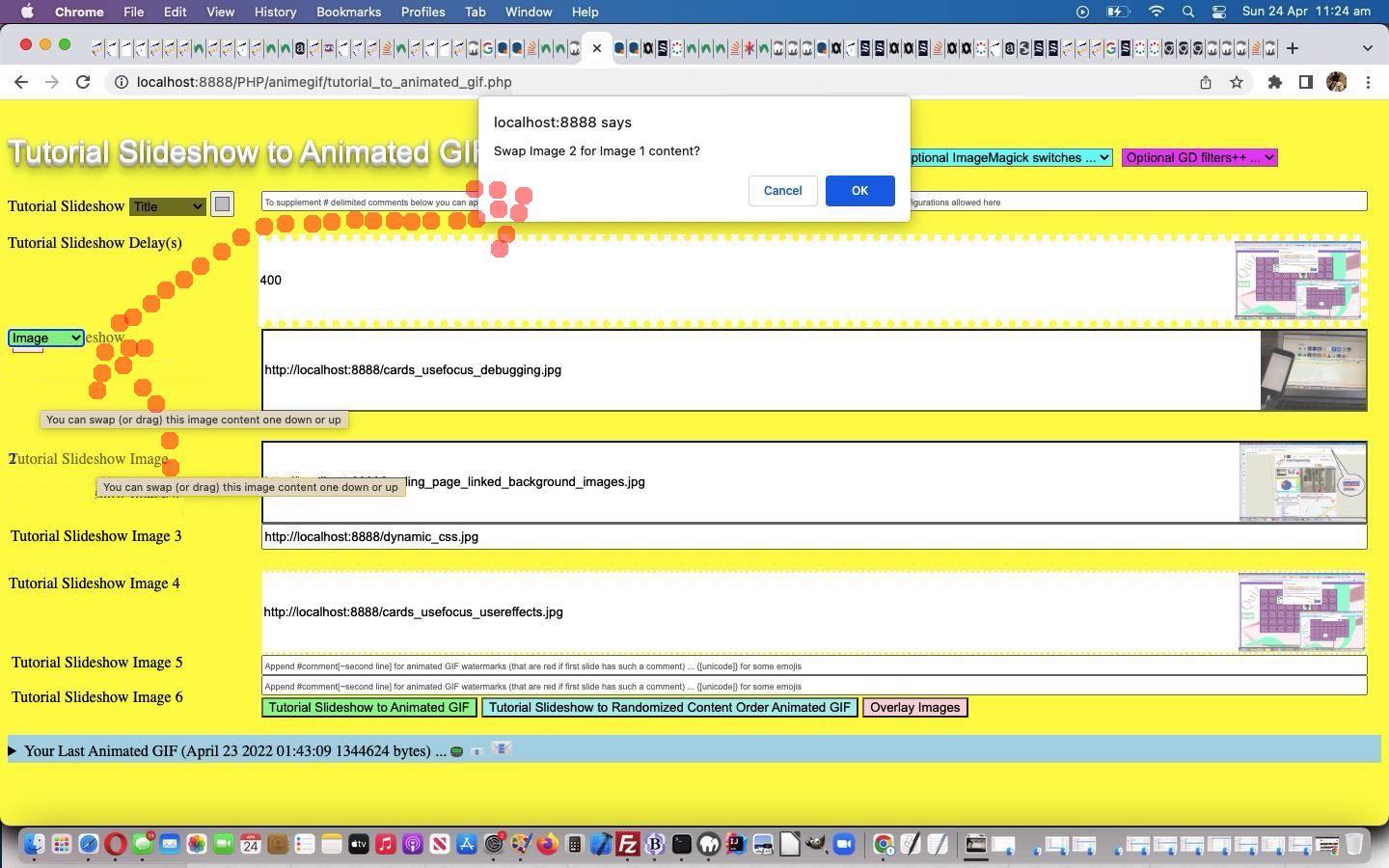Bookmark this tab with star icon
This screenshot has height=868, width=1389.
pyautogui.click(x=1237, y=82)
